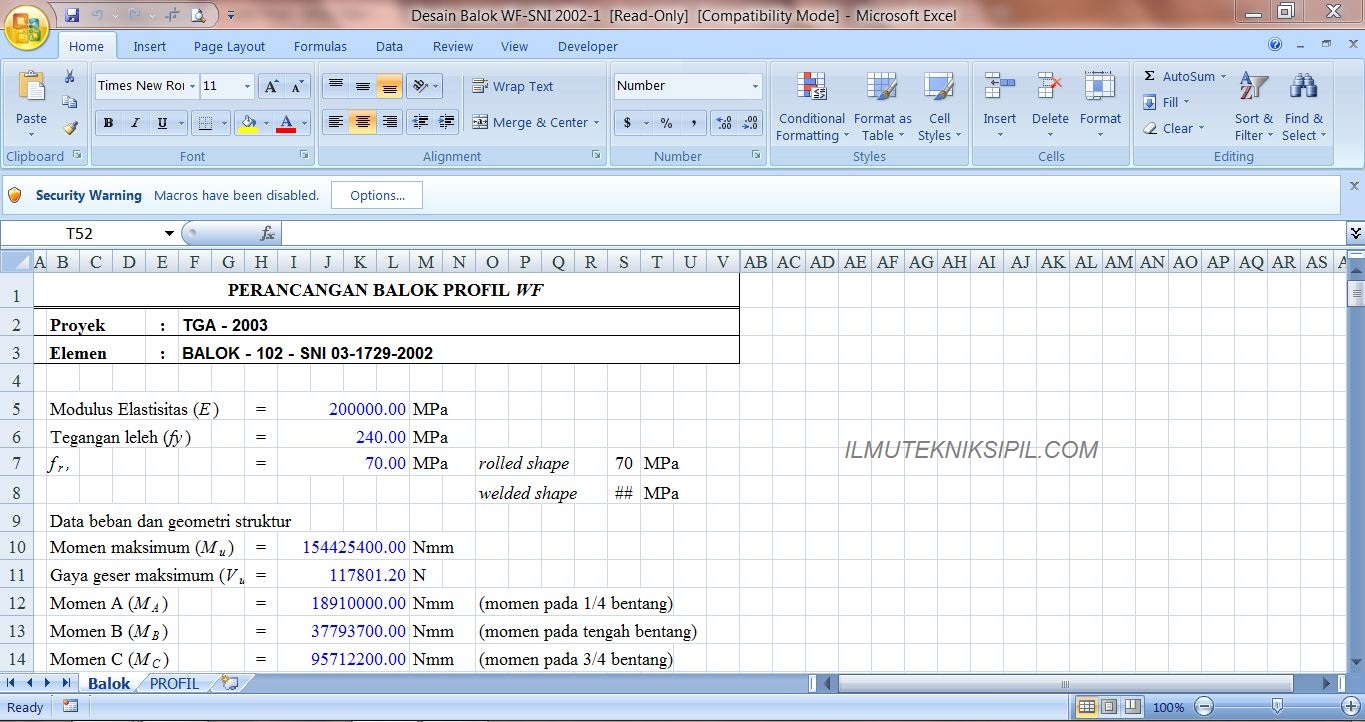Open the Review tab
1365x722 pixels.
point(453,46)
